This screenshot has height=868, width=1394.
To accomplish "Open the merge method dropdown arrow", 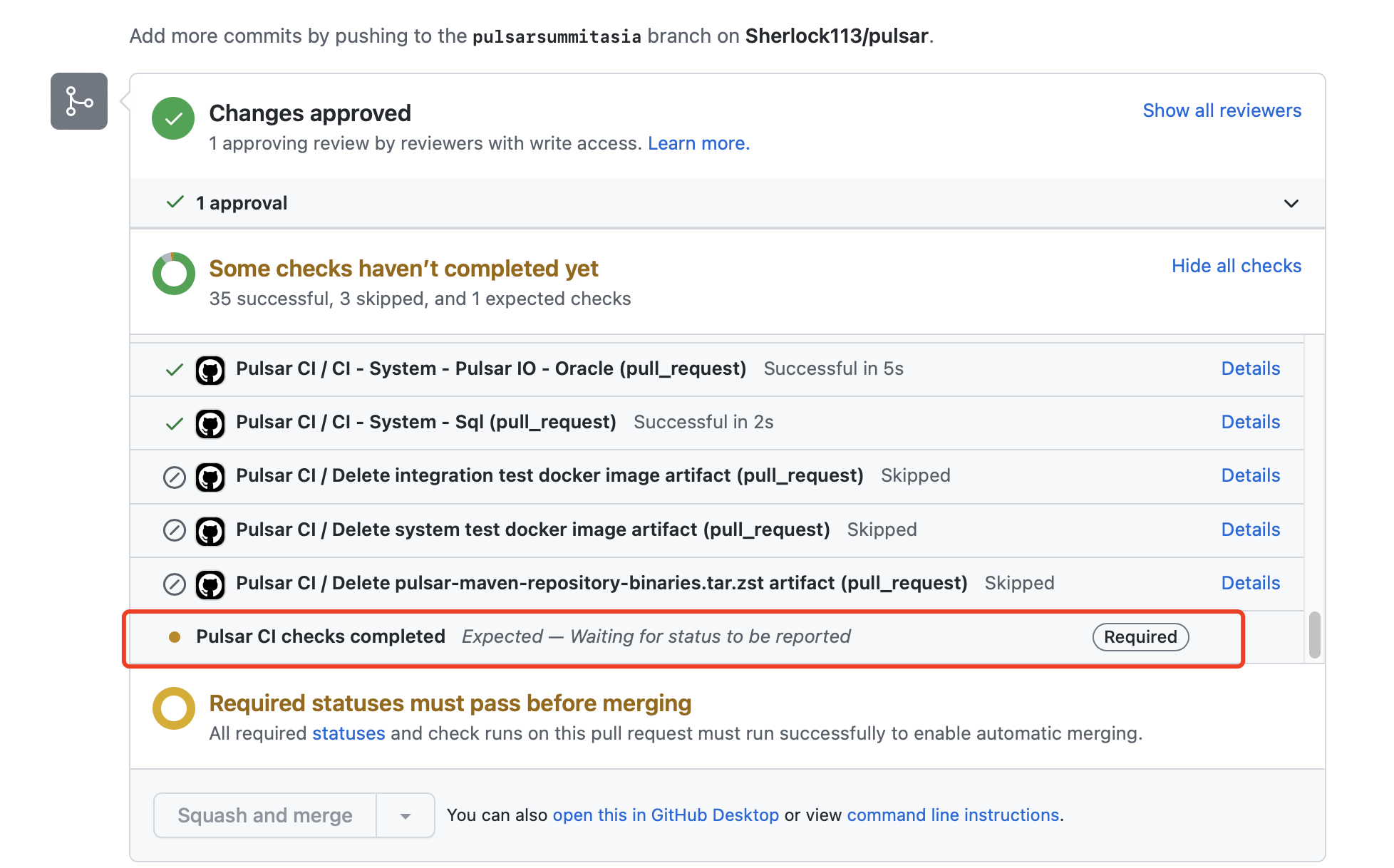I will point(406,816).
